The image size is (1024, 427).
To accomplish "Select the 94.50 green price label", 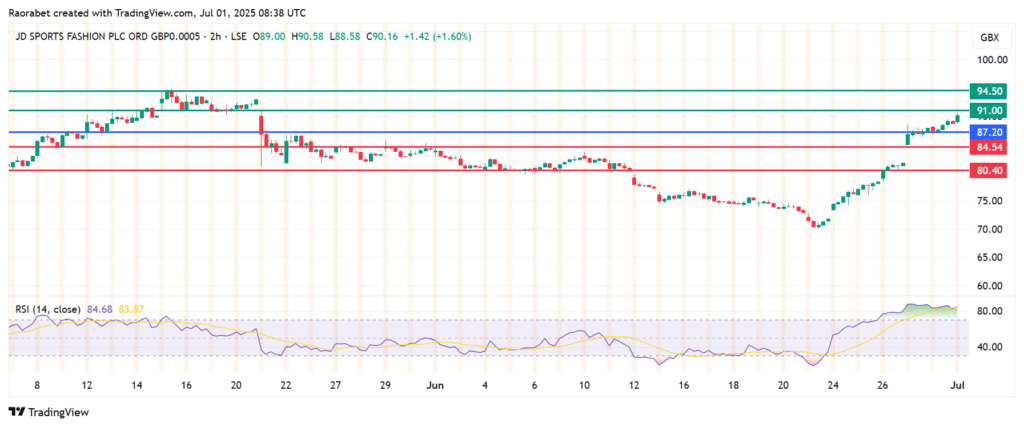I will tap(989, 90).
